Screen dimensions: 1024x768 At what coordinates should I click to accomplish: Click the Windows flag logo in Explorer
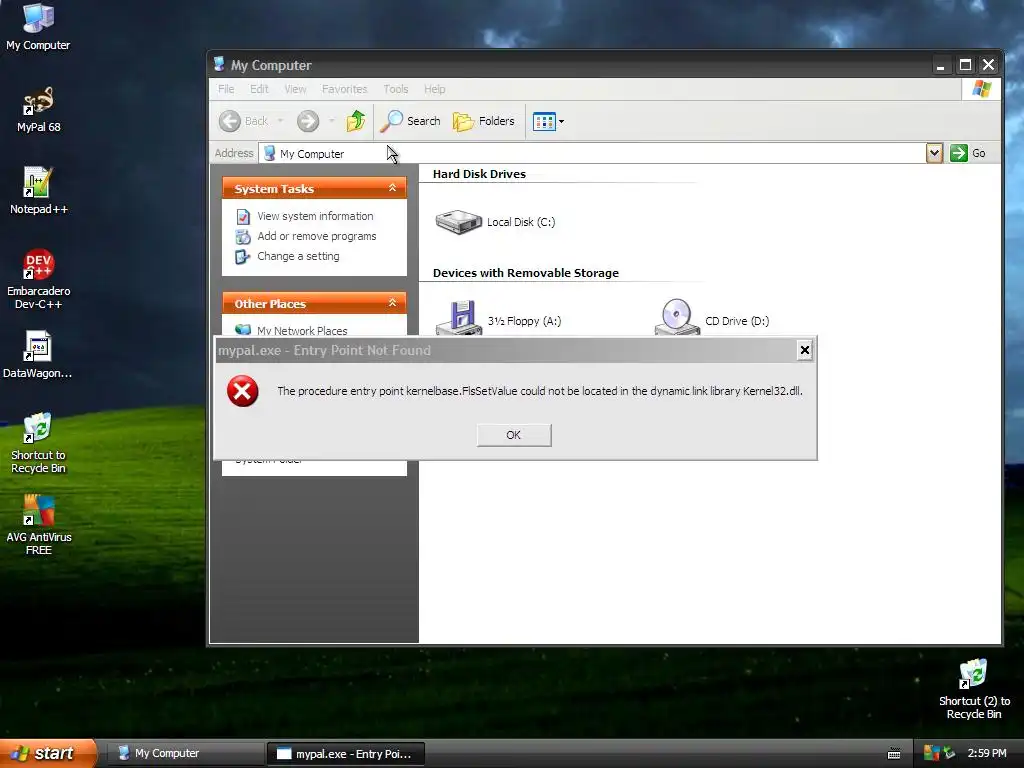point(981,89)
